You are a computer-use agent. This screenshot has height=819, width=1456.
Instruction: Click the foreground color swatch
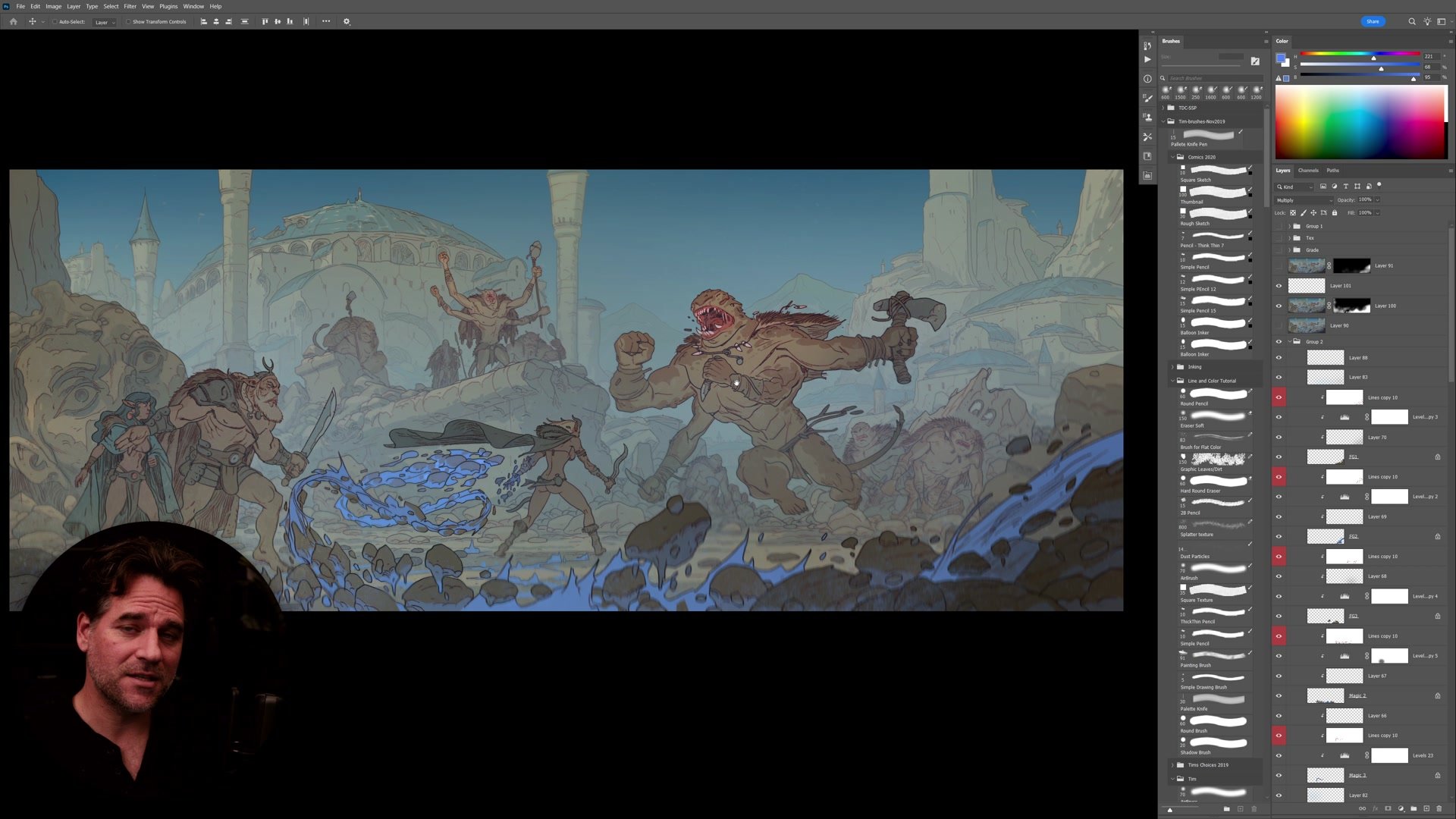click(x=1280, y=58)
